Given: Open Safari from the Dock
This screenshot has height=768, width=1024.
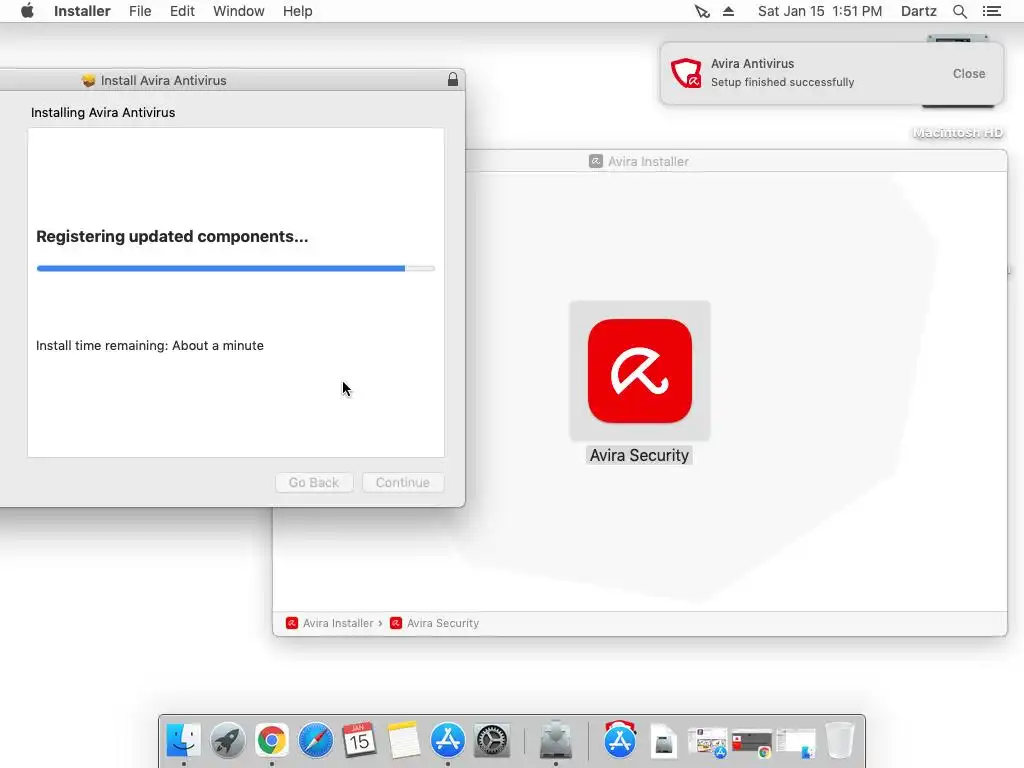Looking at the screenshot, I should pyautogui.click(x=315, y=741).
